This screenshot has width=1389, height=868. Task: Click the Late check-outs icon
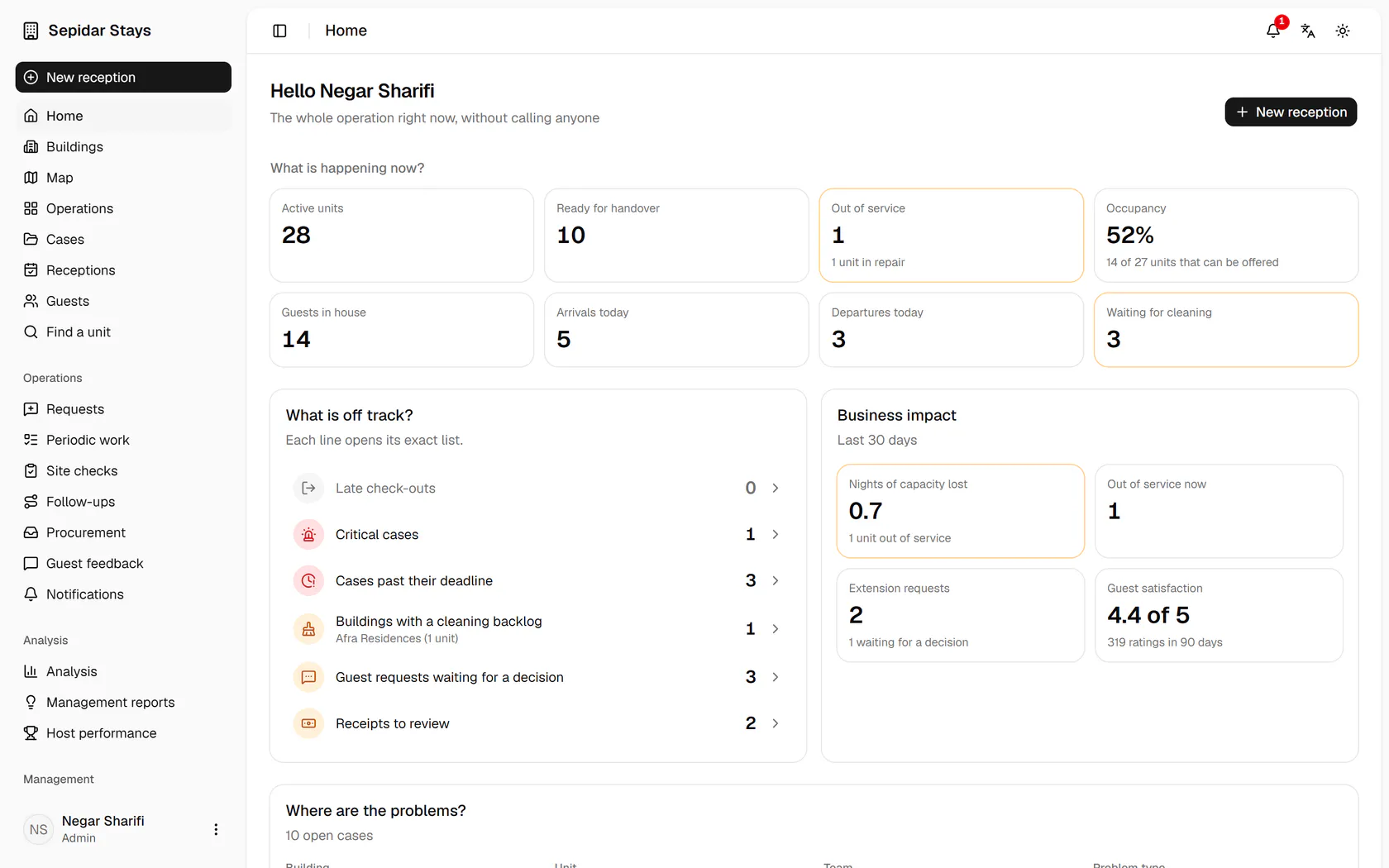pos(308,488)
